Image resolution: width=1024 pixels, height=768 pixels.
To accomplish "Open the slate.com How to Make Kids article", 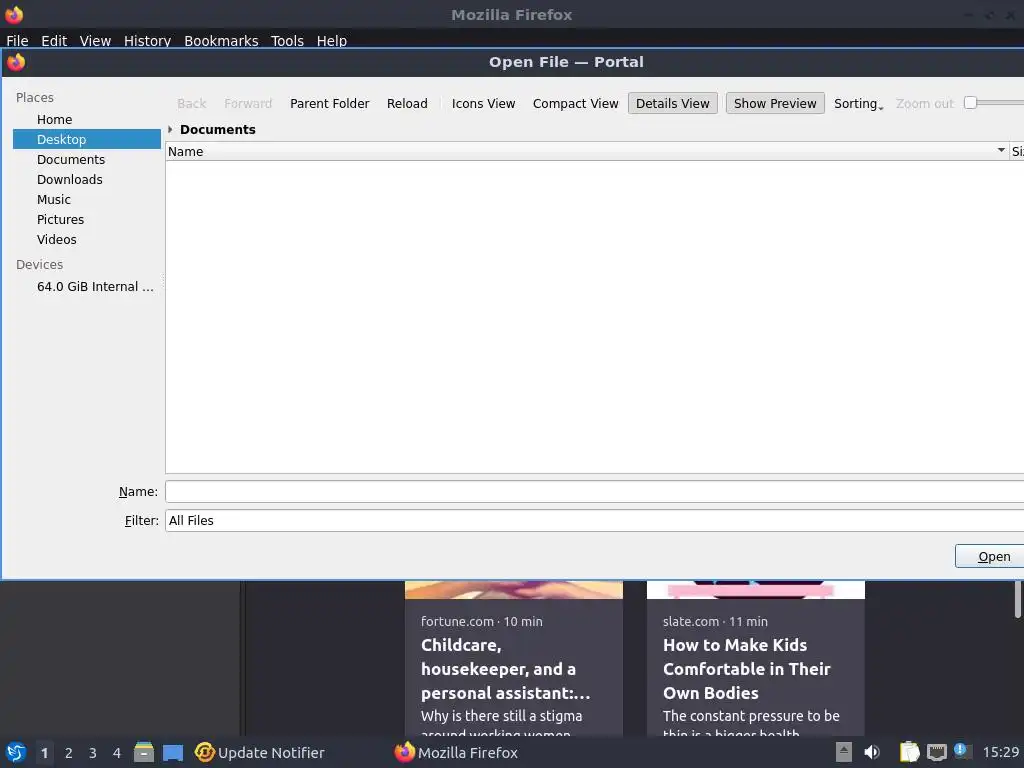I will coord(746,669).
